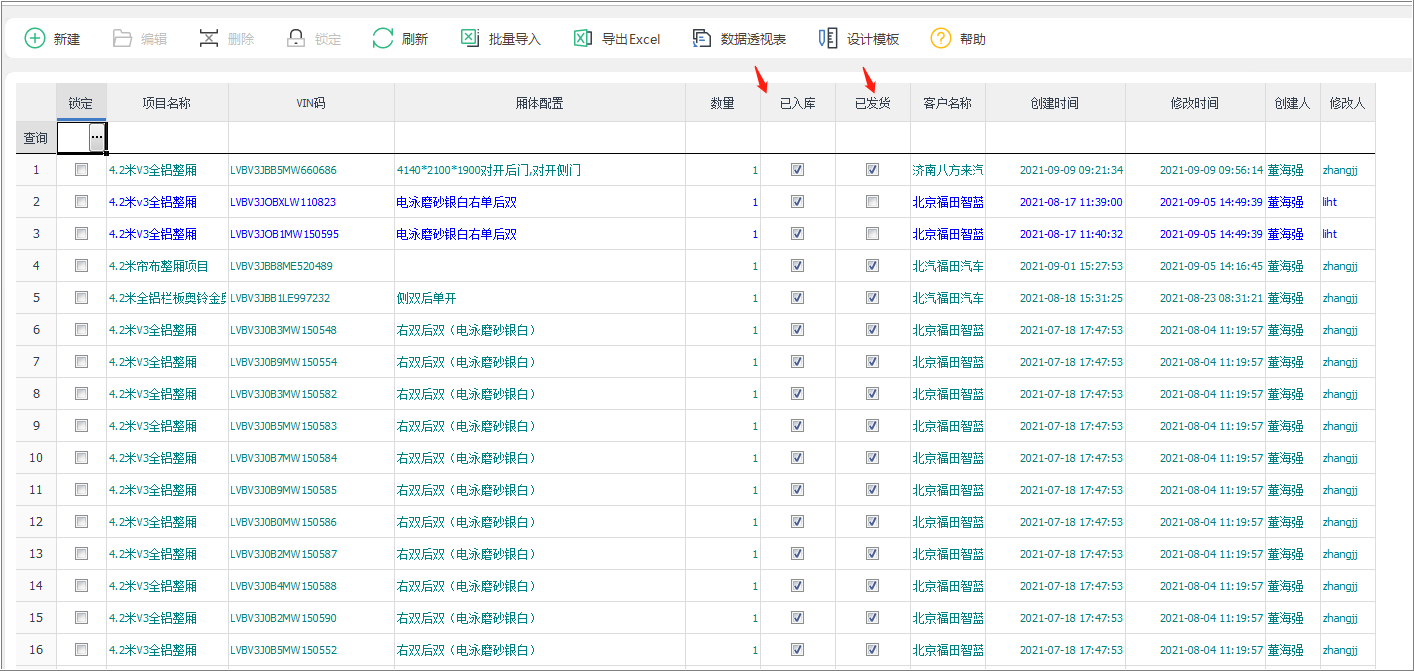Click the 新建 button label
This screenshot has width=1414, height=671.
(67, 39)
